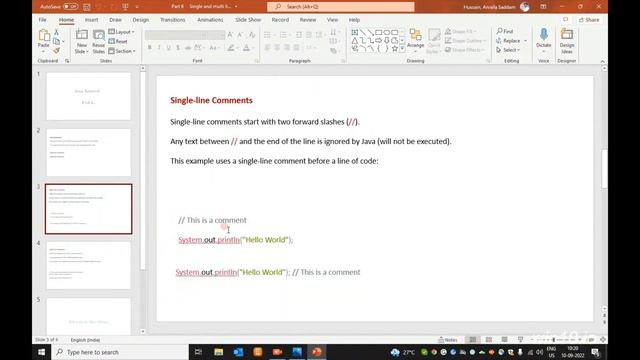Viewport: 640px width, 360px height.
Task: Open the Shape Effects dropdown
Action: [465, 50]
